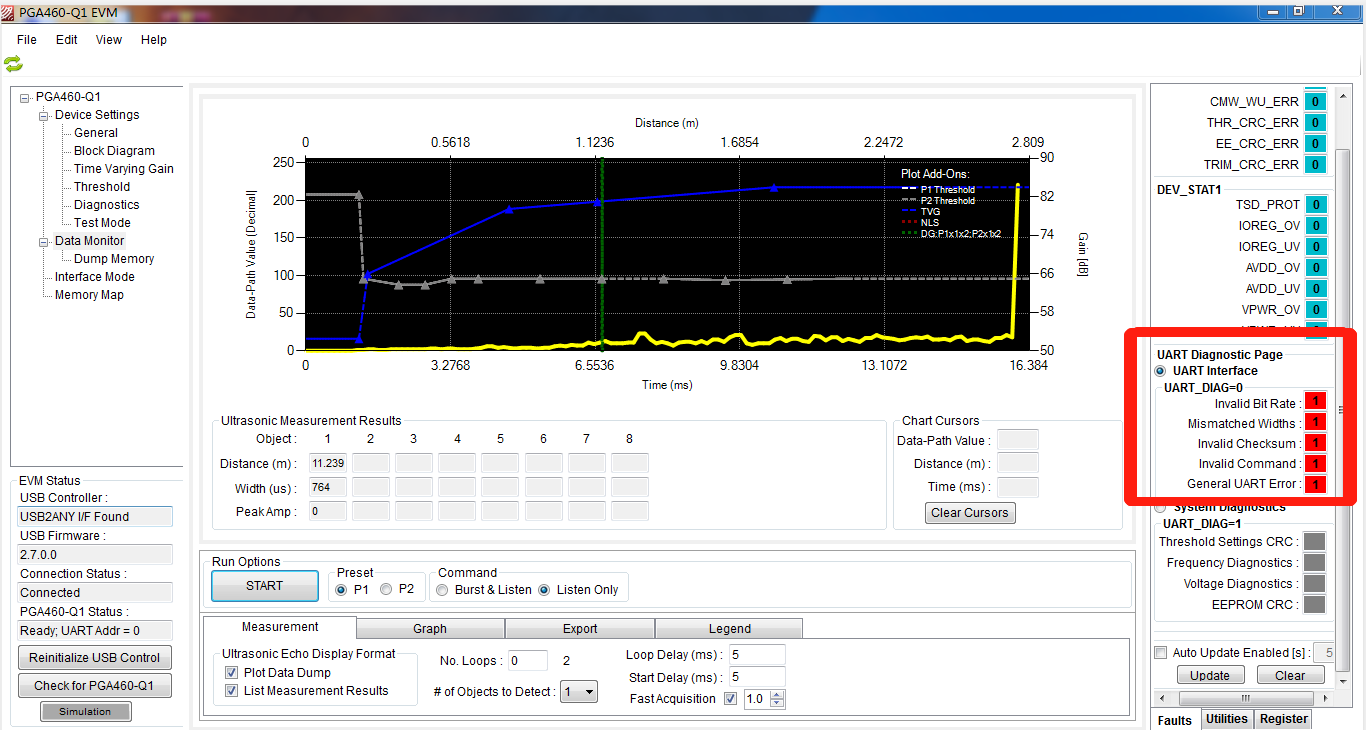Select Threshold under Device Settings

(100, 186)
